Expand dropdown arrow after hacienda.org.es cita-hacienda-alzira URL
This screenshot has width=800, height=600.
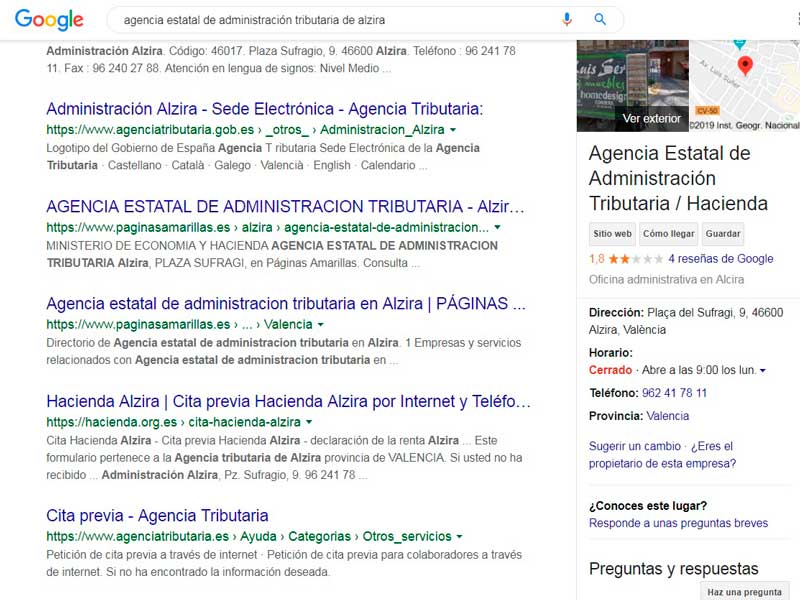309,422
